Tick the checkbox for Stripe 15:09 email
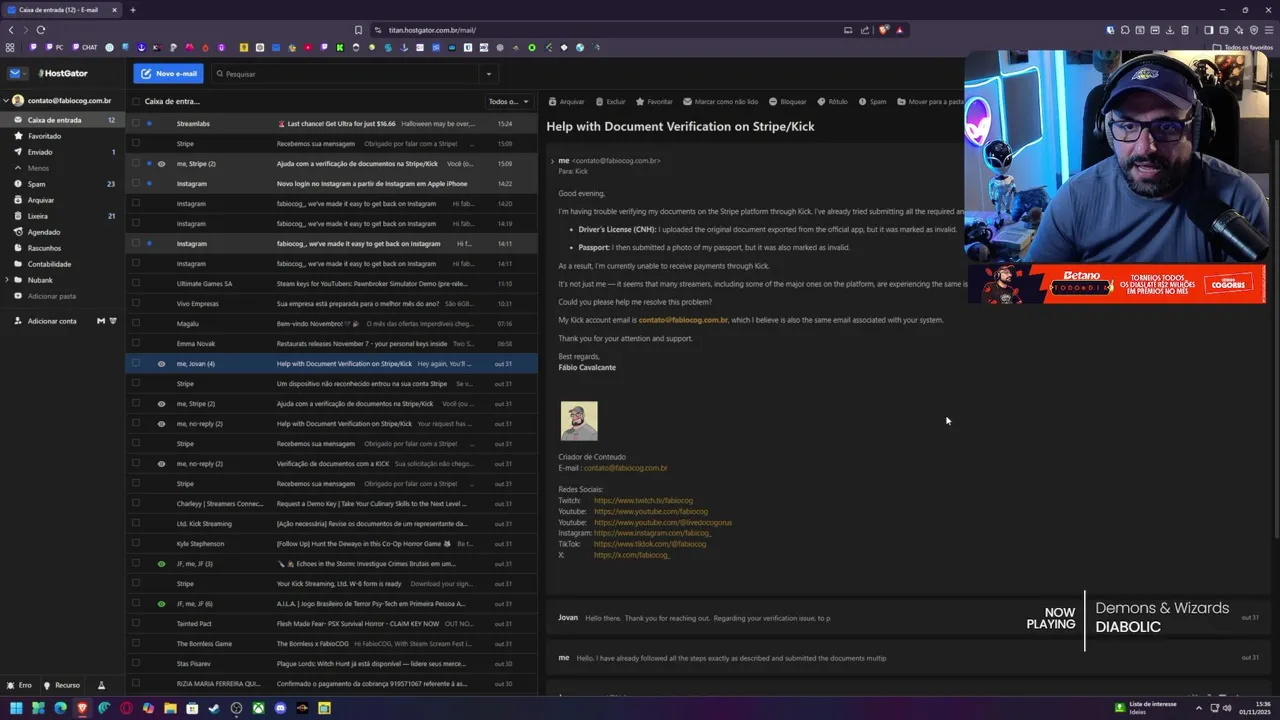Viewport: 1280px width, 720px height. point(136,143)
